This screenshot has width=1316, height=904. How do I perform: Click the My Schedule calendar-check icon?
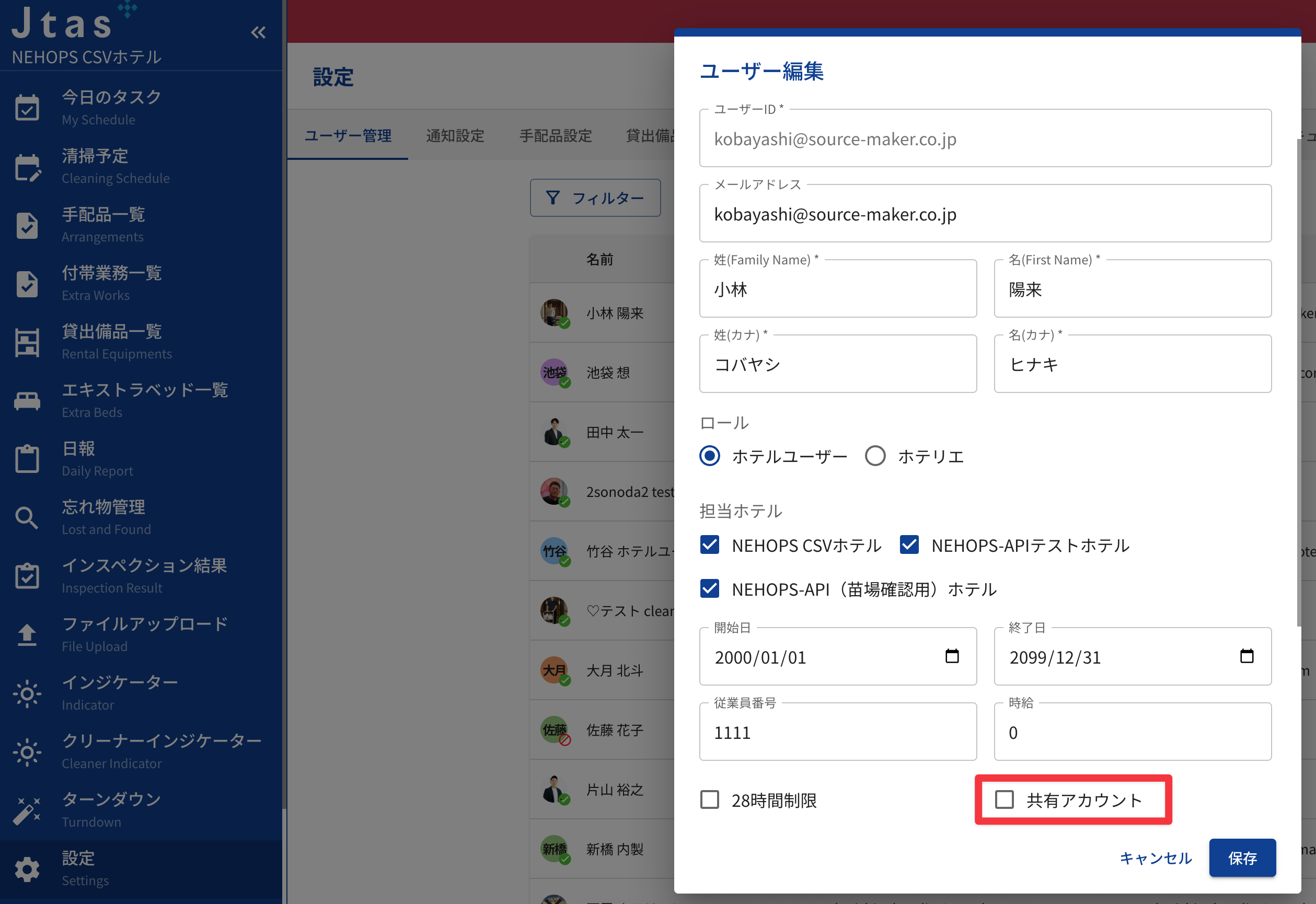(27, 107)
